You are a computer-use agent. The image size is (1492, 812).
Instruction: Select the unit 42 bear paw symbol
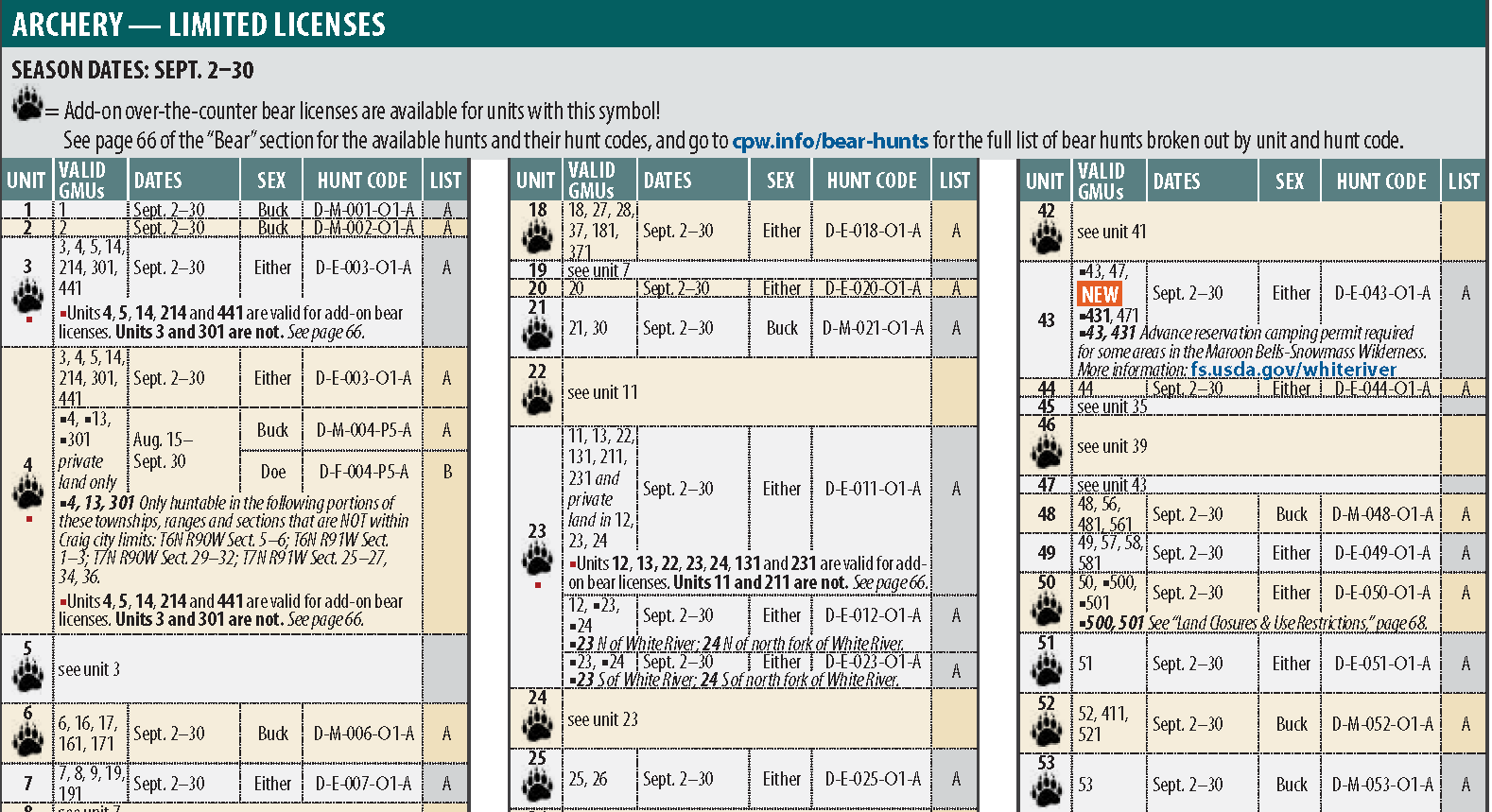coord(1046,237)
